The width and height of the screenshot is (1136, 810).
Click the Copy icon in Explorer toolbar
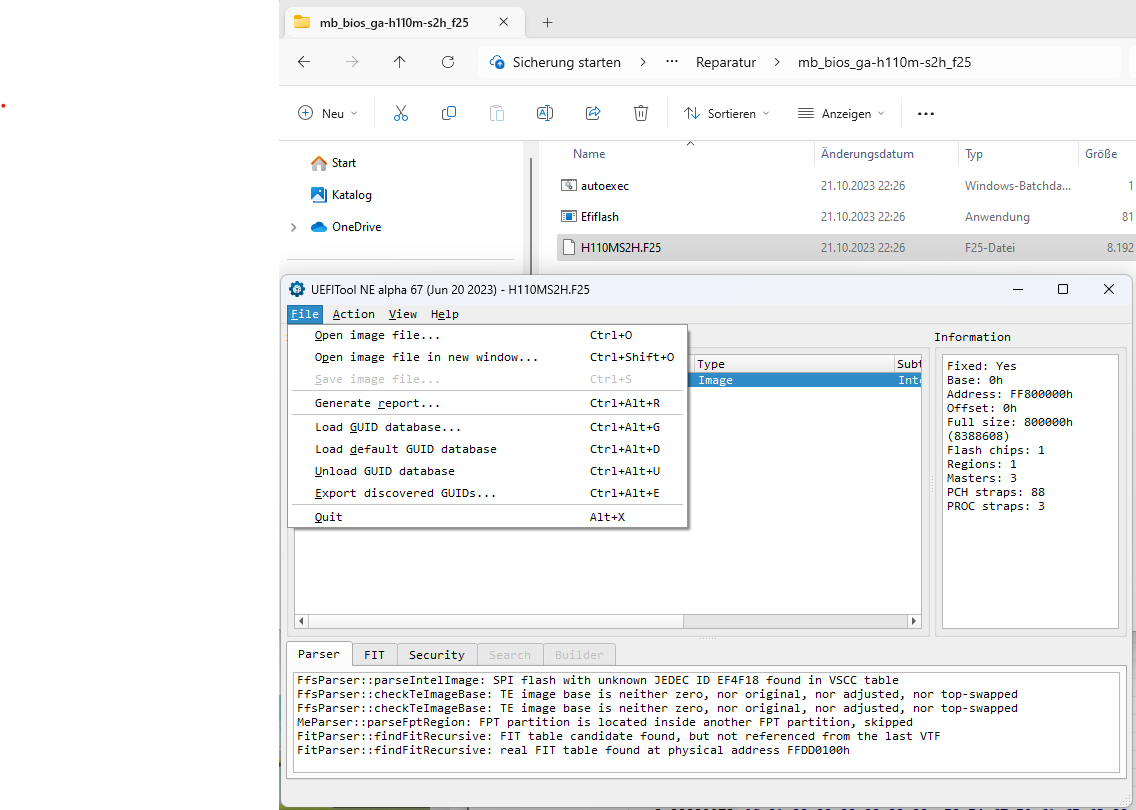pos(448,113)
